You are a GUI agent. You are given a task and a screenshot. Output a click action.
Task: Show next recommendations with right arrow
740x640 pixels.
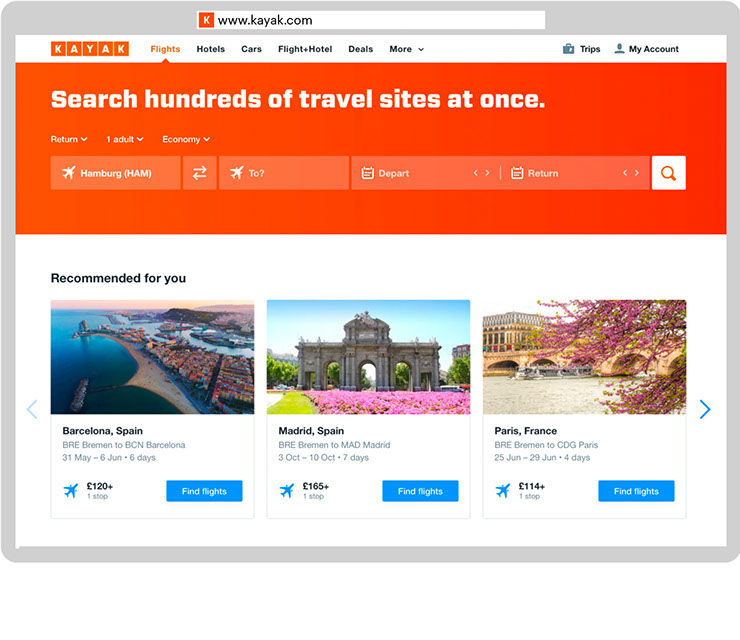click(x=705, y=409)
